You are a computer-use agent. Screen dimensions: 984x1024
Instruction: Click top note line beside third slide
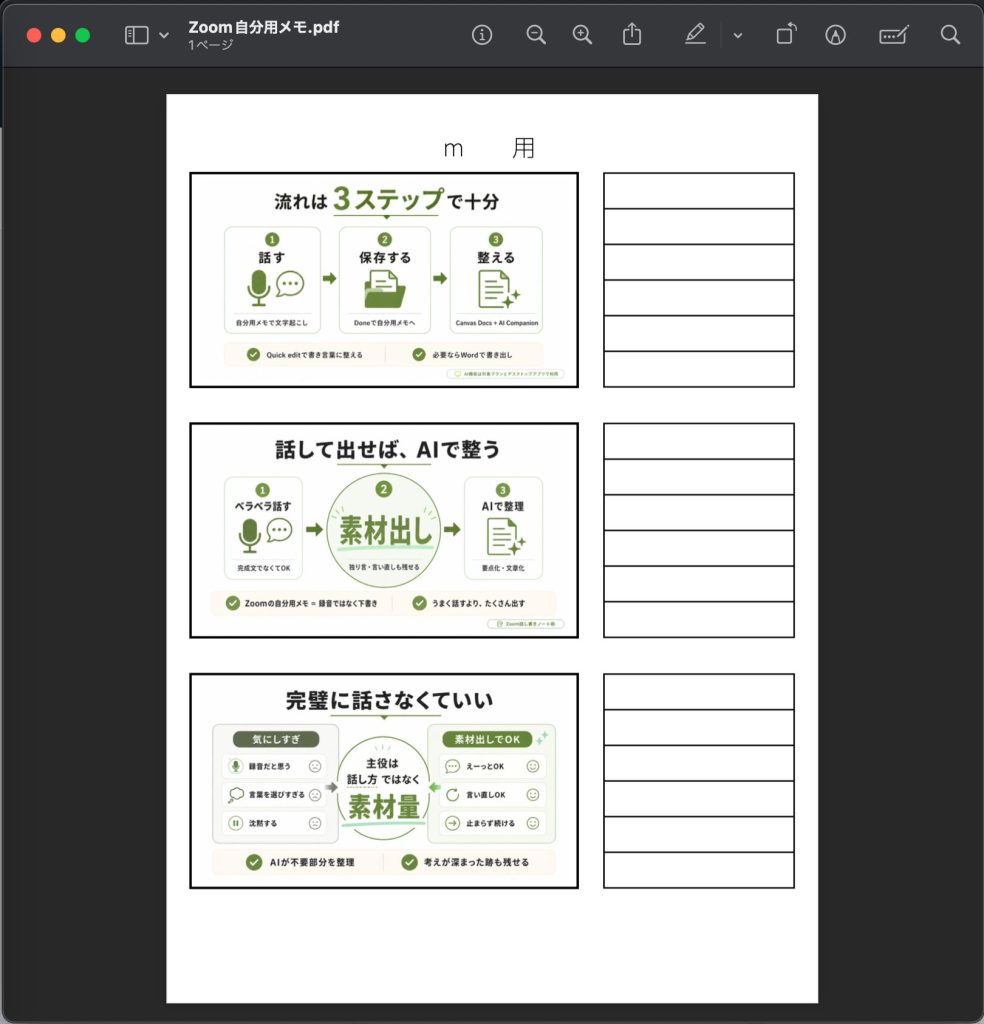pyautogui.click(x=699, y=692)
